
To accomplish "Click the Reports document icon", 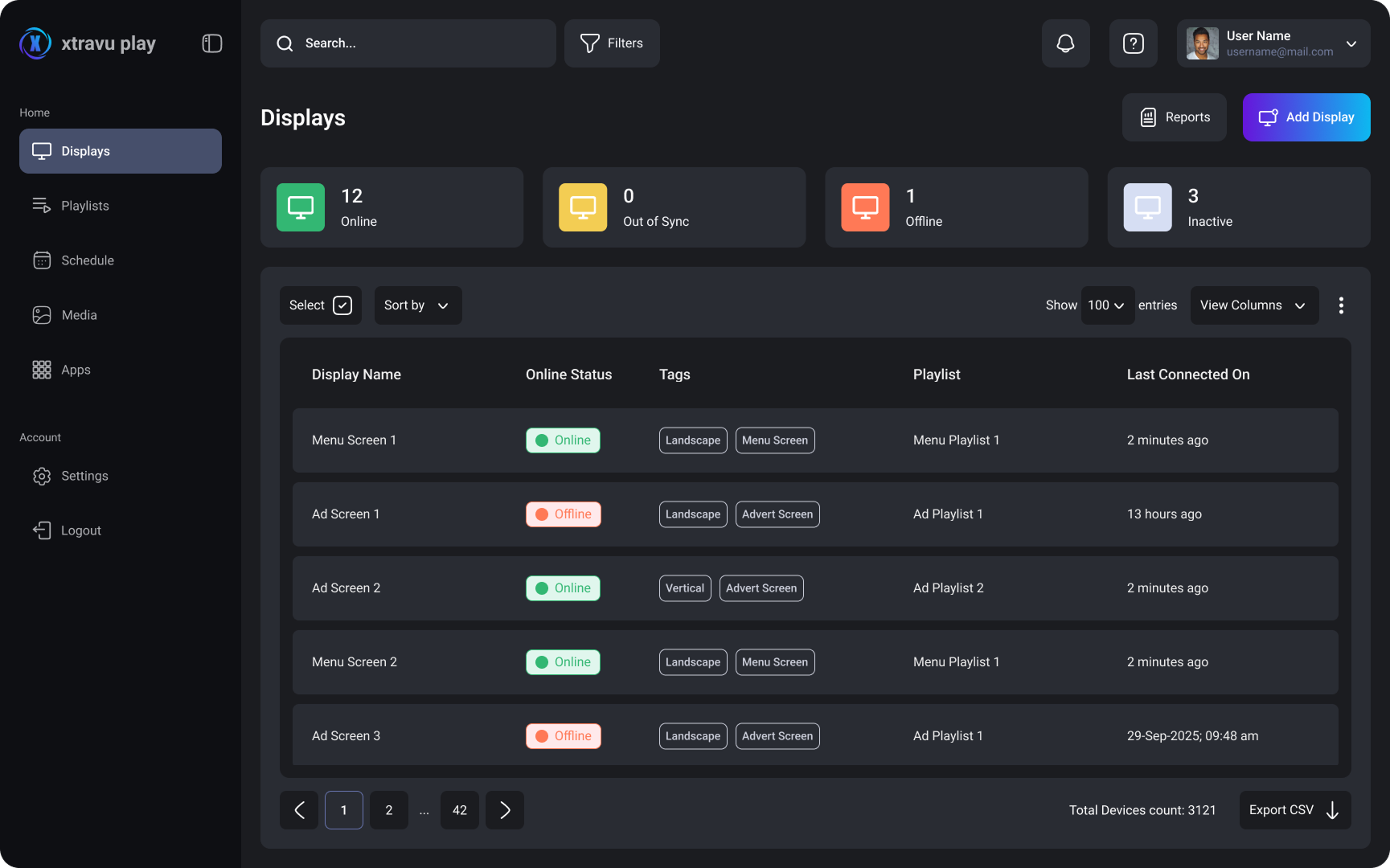I will 1149,117.
